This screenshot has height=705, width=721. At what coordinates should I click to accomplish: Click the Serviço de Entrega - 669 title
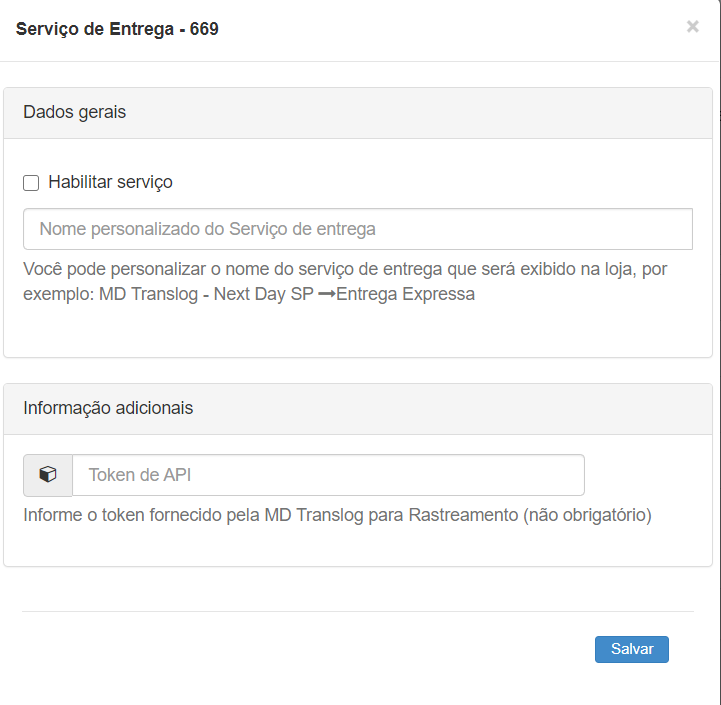coord(117,29)
